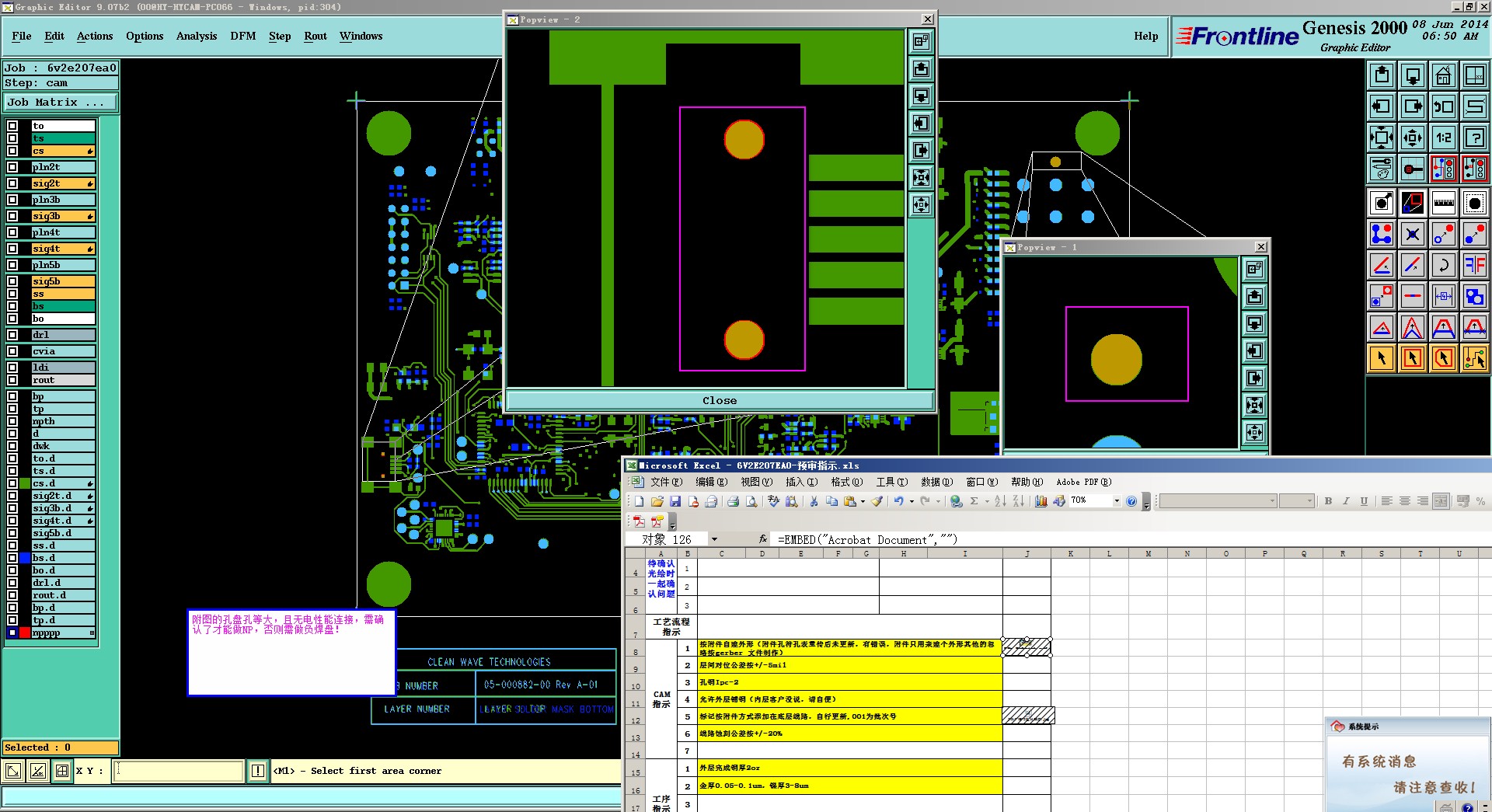The width and height of the screenshot is (1492, 812).
Task: Open the 70% zoom dropdown in Excel
Action: click(x=1117, y=501)
